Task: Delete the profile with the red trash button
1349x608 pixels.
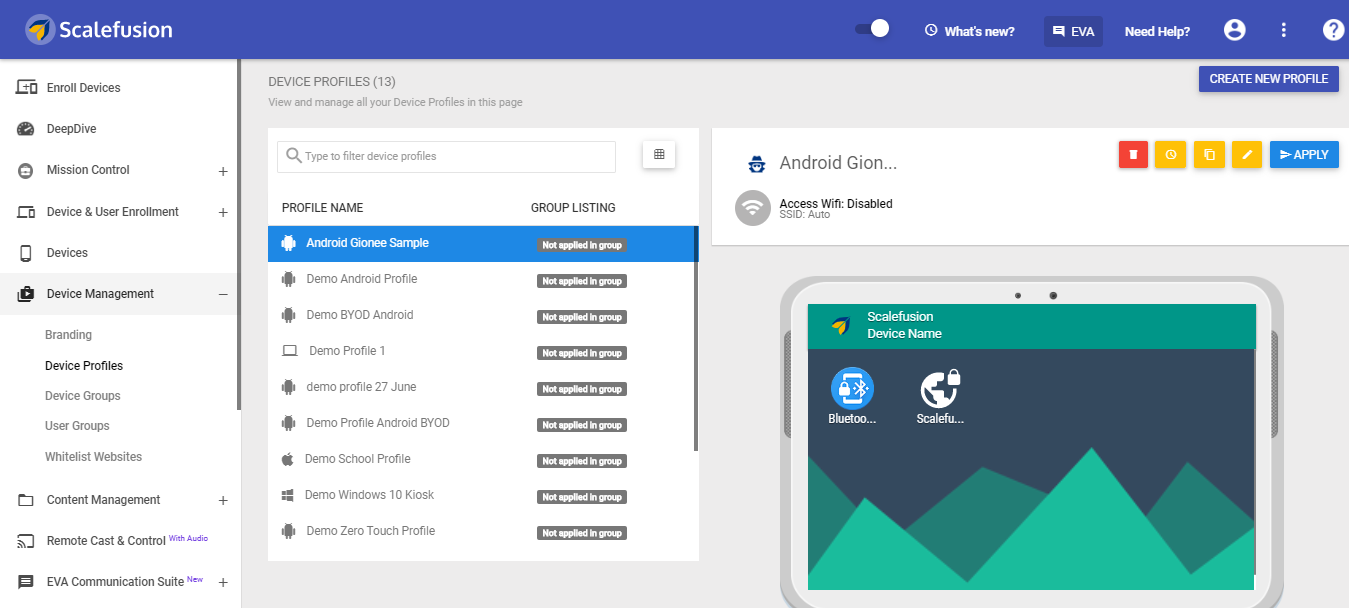Action: click(1133, 154)
